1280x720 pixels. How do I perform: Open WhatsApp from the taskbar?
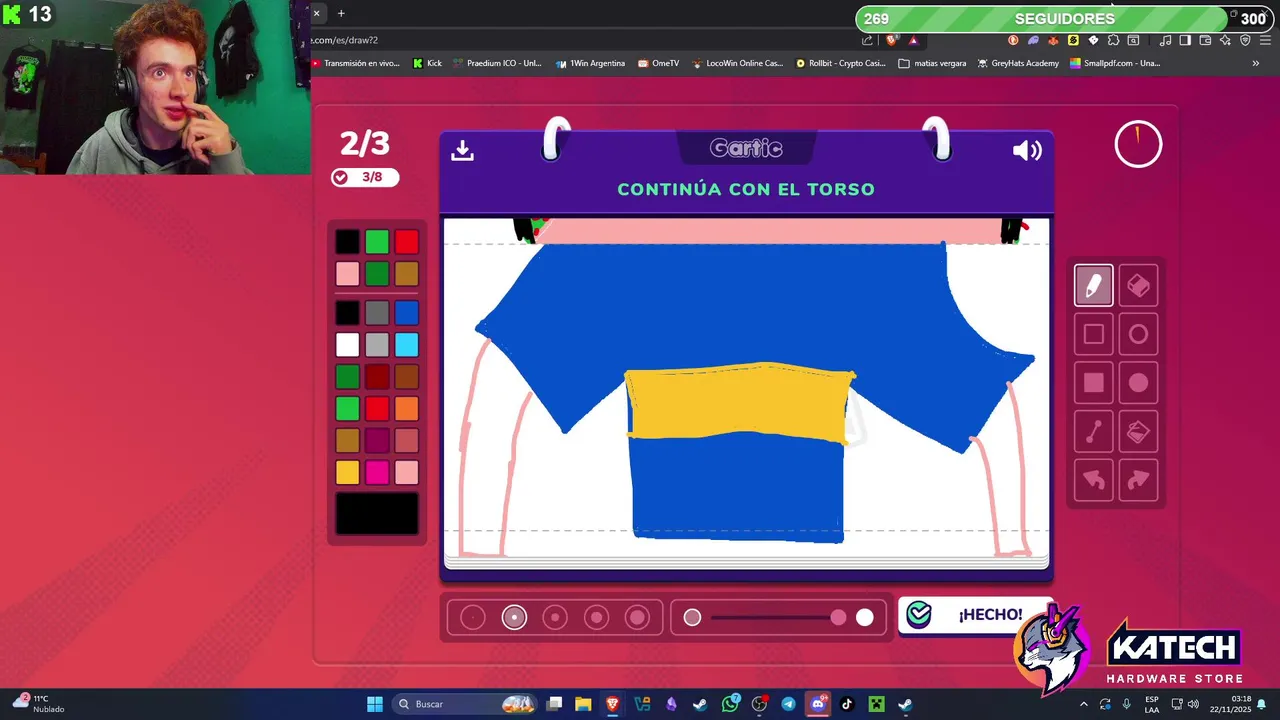pyautogui.click(x=731, y=704)
